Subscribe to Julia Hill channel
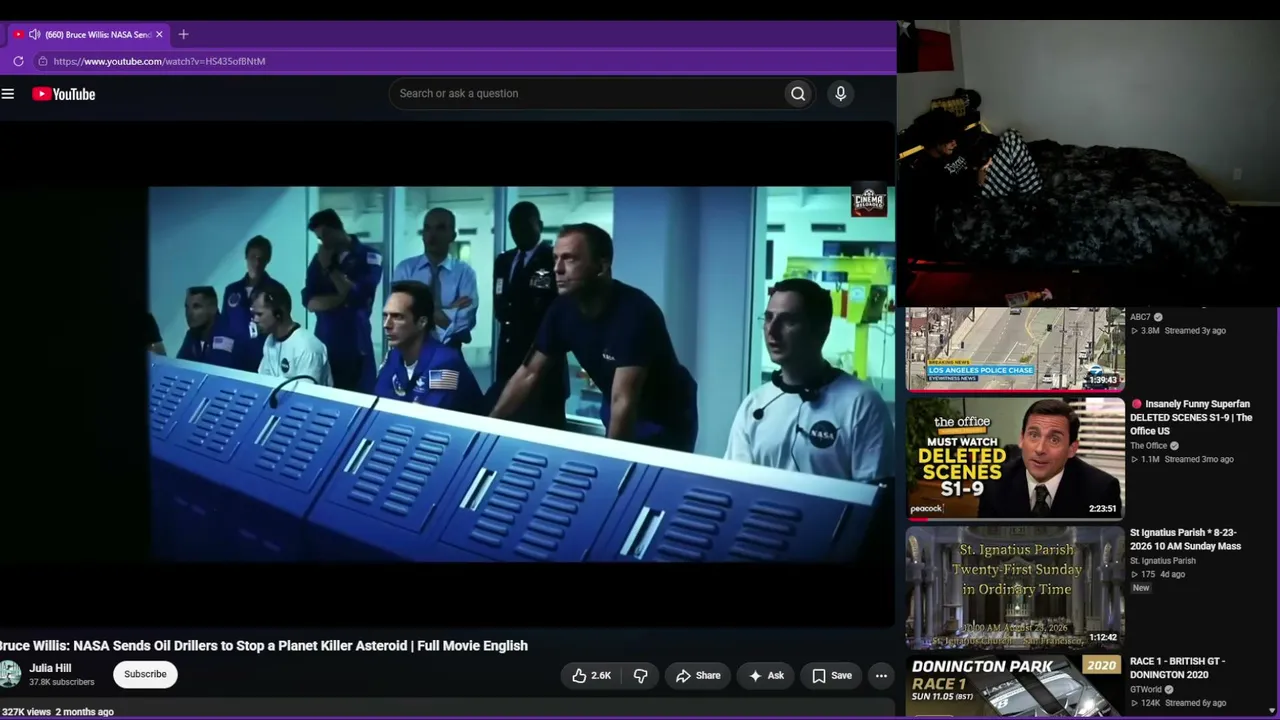 click(x=145, y=674)
